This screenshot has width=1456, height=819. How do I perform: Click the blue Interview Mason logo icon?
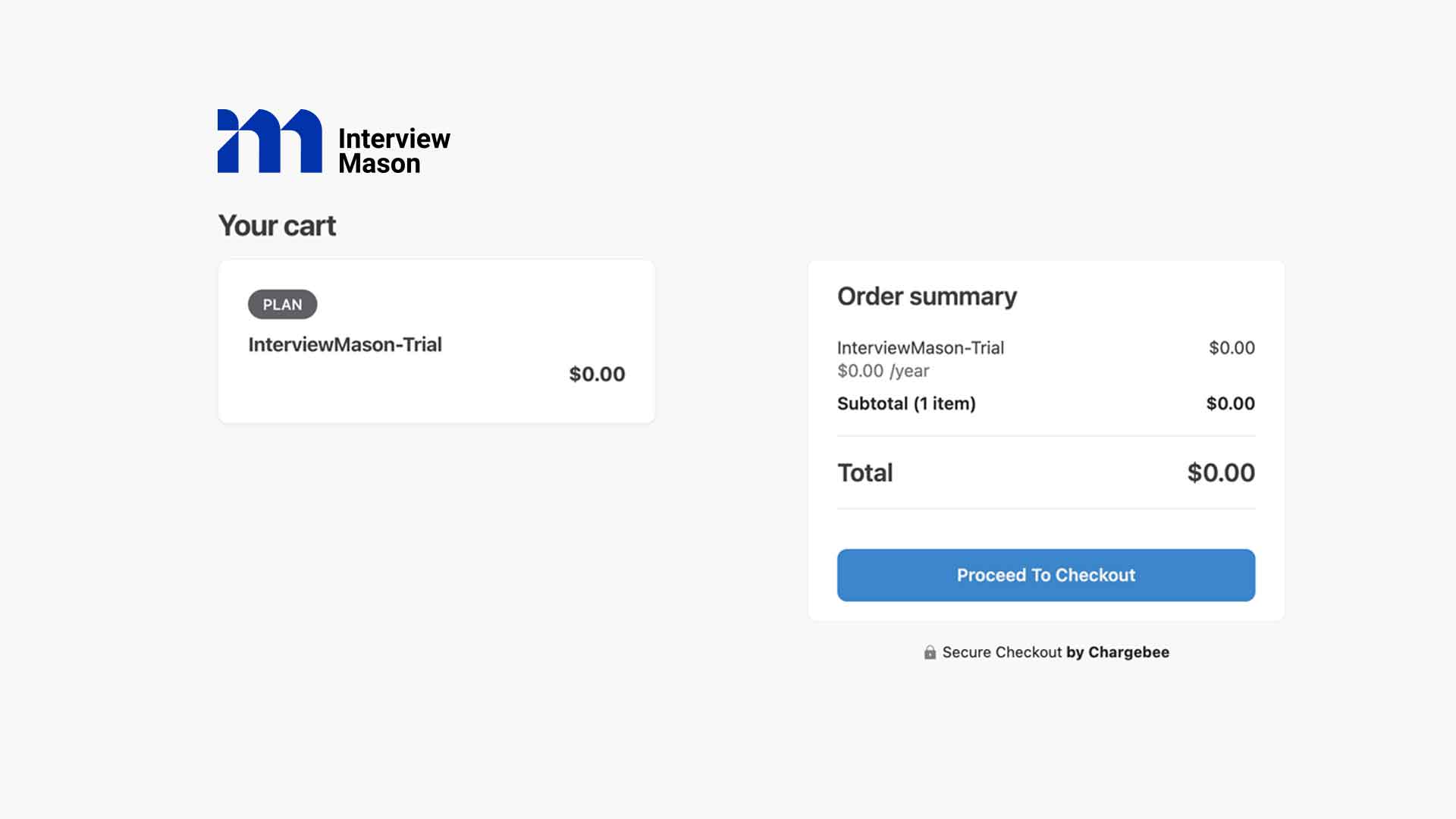point(269,141)
